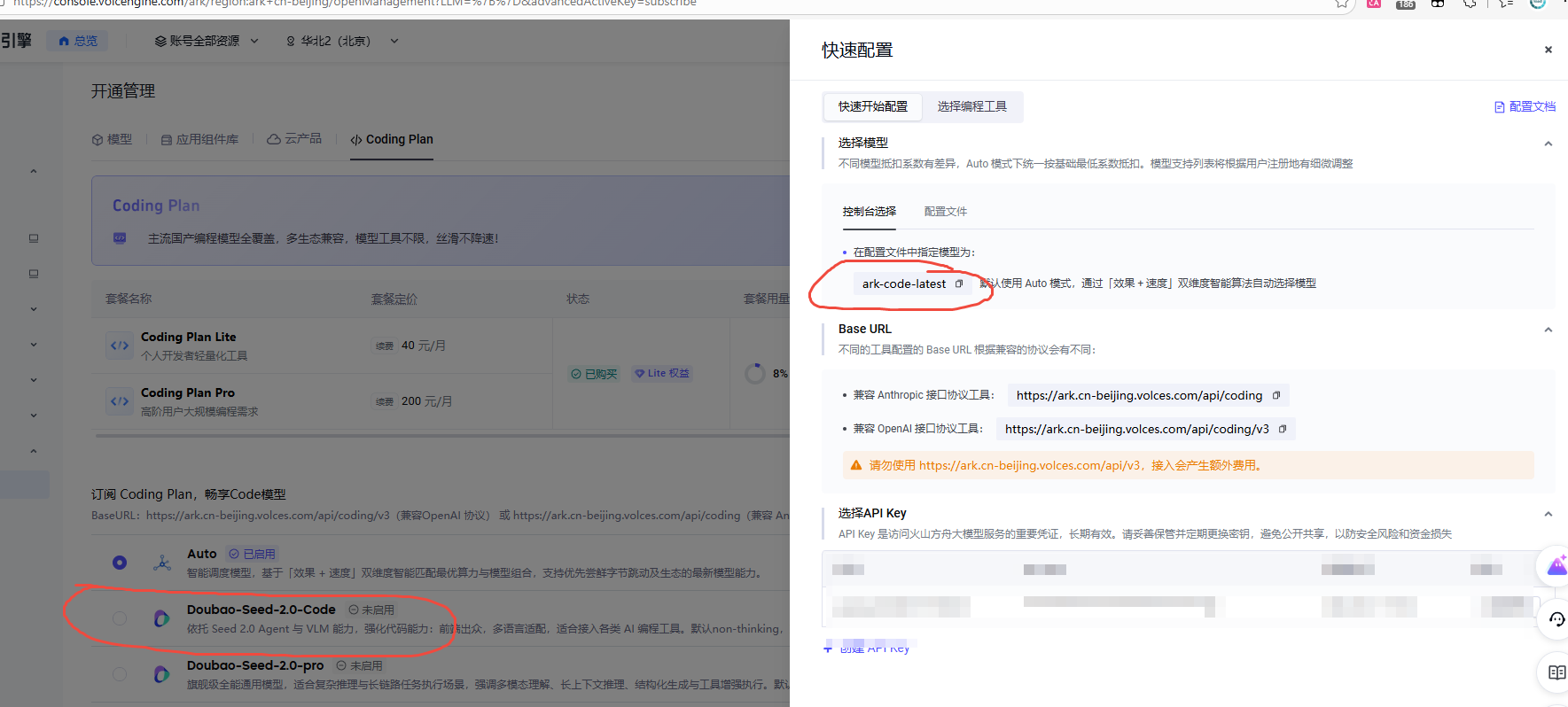Select the Doubao-Seed-2.0-Code radio button

point(120,618)
